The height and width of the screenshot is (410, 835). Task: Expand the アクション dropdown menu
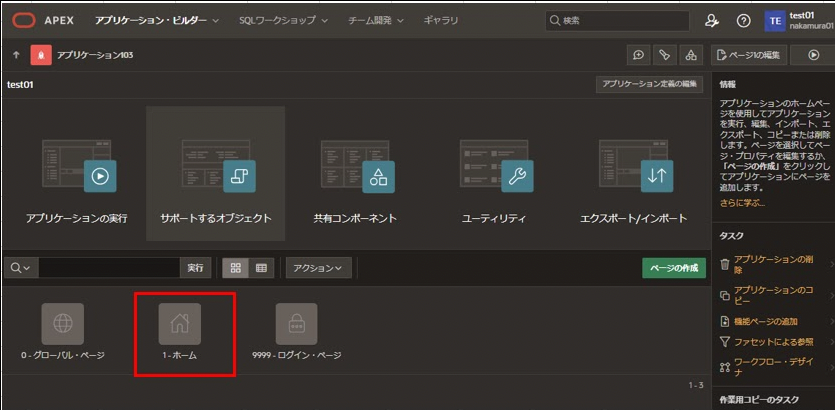(319, 268)
